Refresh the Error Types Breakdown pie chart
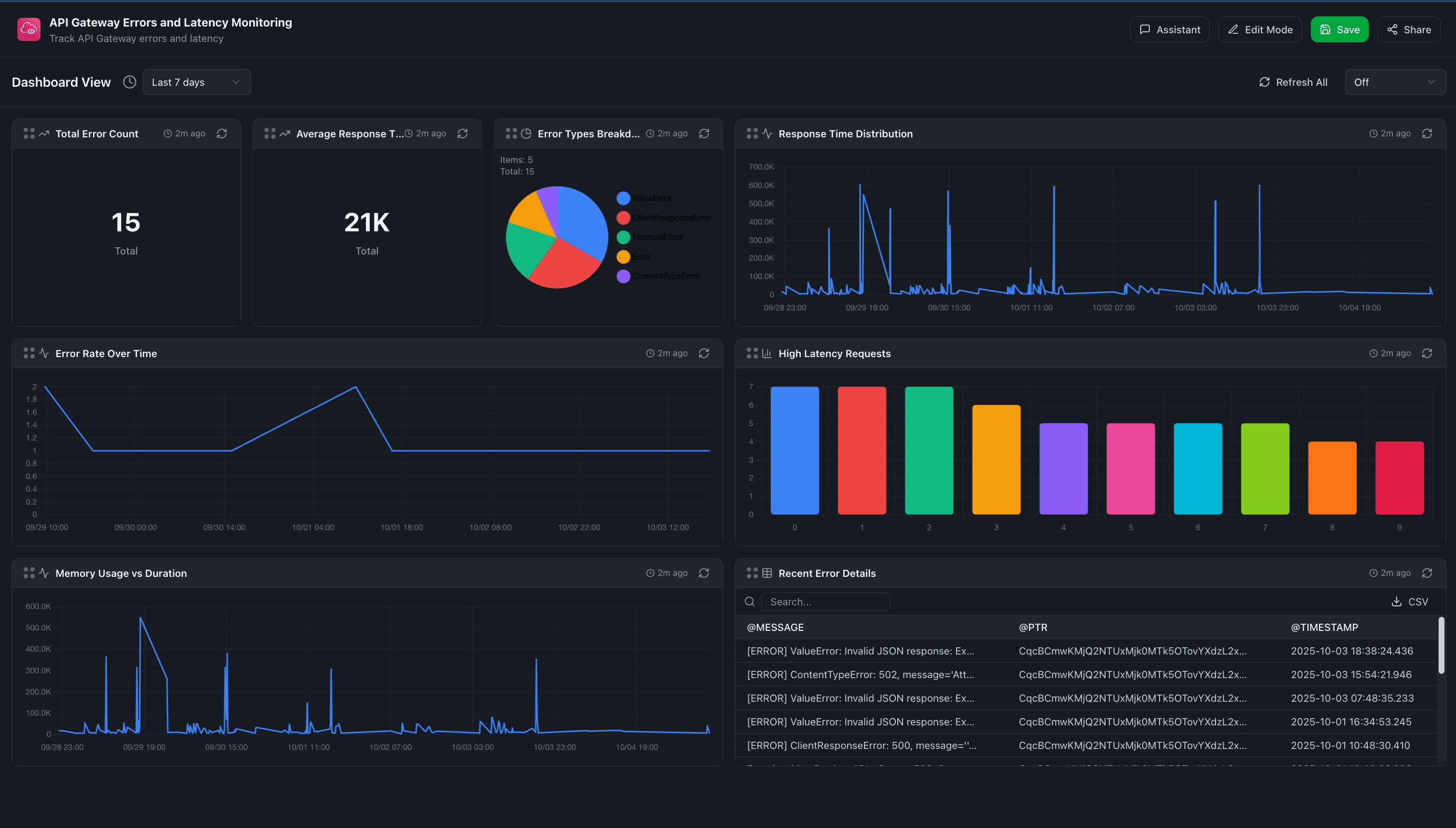Viewport: 1456px width, 828px height. point(704,133)
